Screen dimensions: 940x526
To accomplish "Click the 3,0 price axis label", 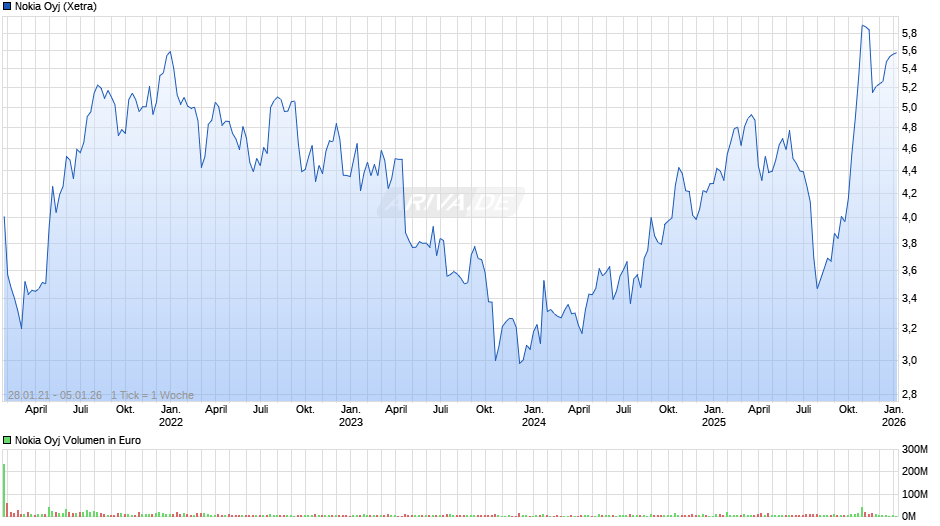I will click(909, 360).
